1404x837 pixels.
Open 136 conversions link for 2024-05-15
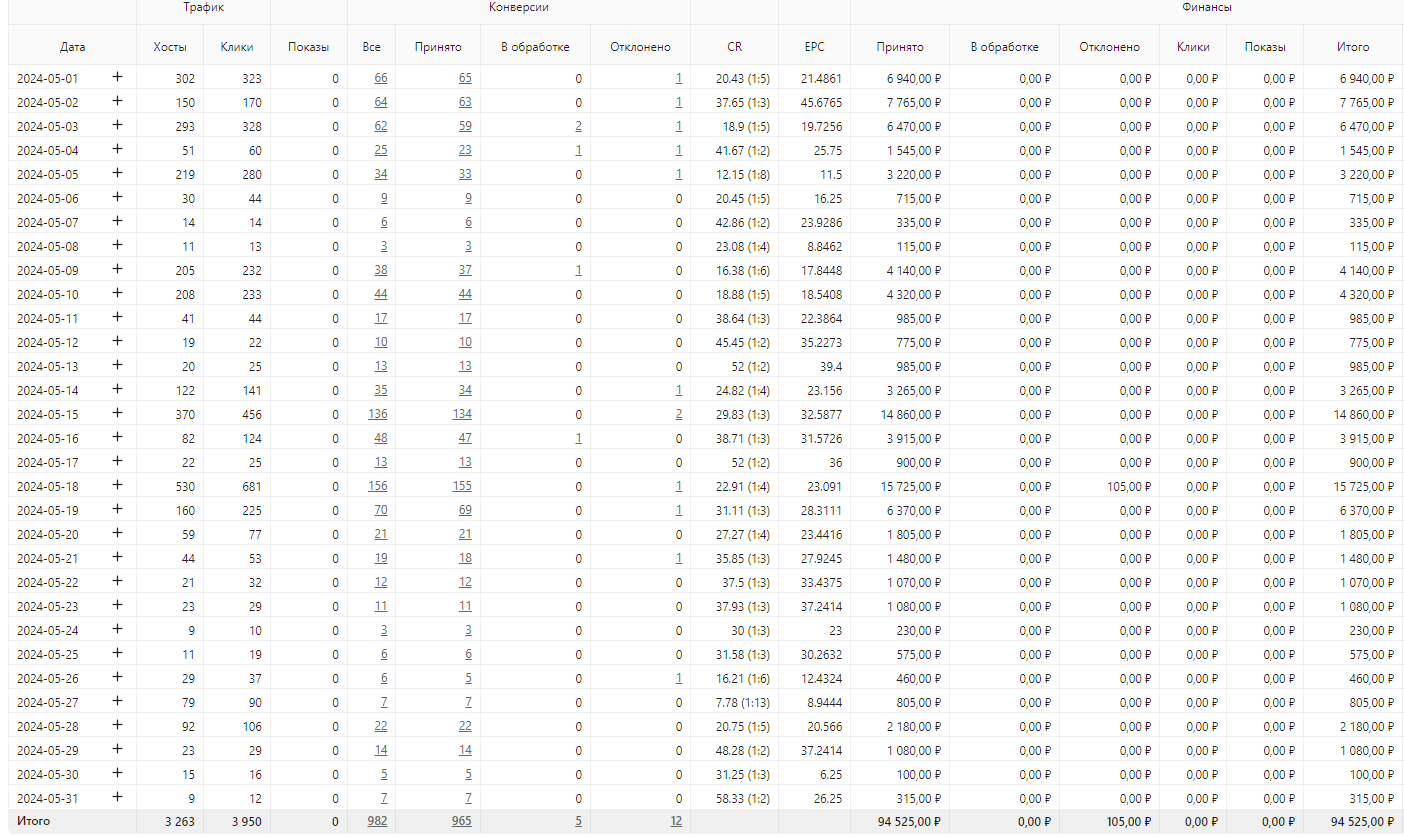[x=378, y=414]
